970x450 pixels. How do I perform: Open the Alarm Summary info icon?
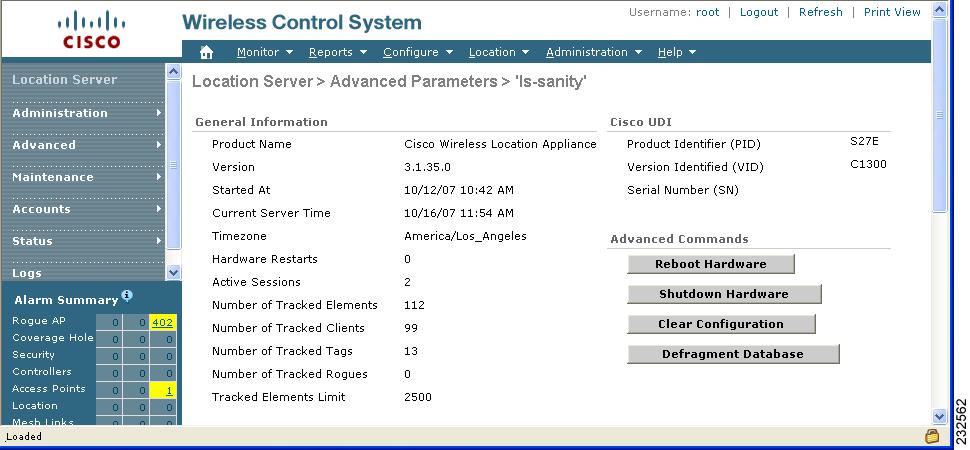(x=127, y=295)
